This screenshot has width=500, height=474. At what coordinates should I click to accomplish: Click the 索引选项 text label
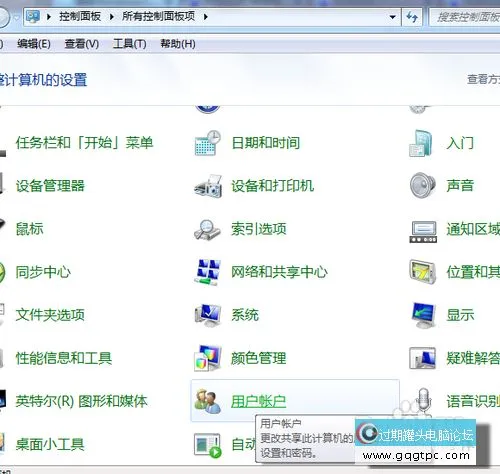[x=259, y=229]
